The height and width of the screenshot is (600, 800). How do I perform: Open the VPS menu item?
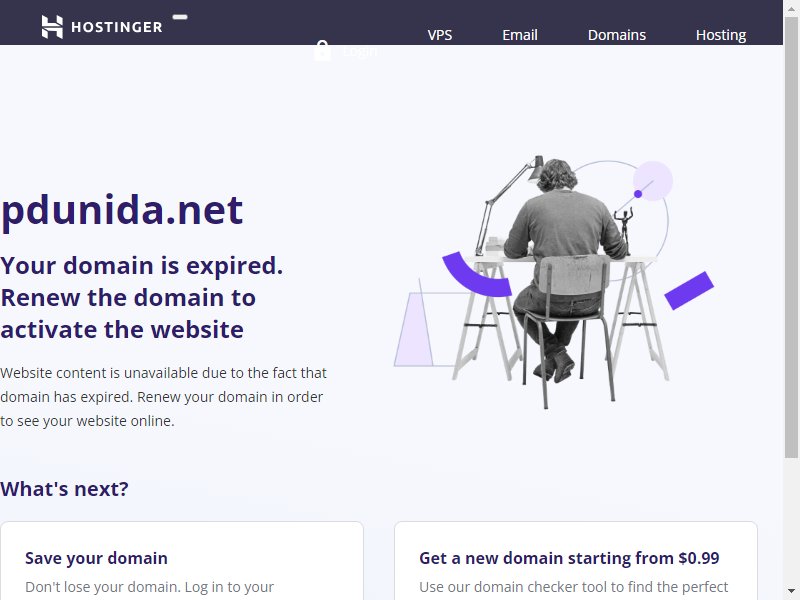click(x=440, y=35)
